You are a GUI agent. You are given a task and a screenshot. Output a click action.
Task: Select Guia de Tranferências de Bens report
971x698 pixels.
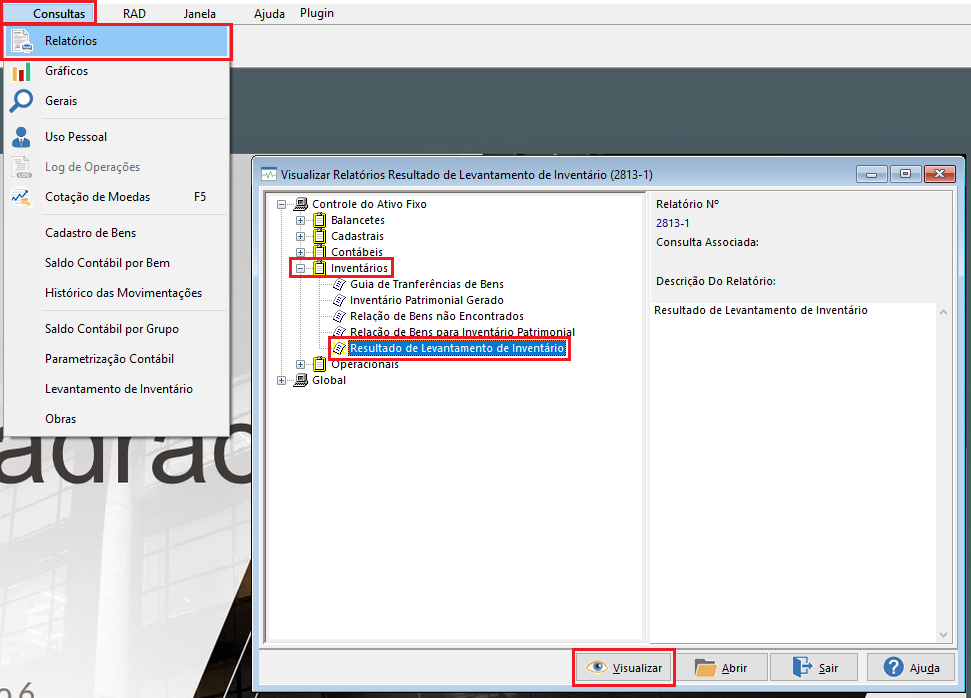427,284
